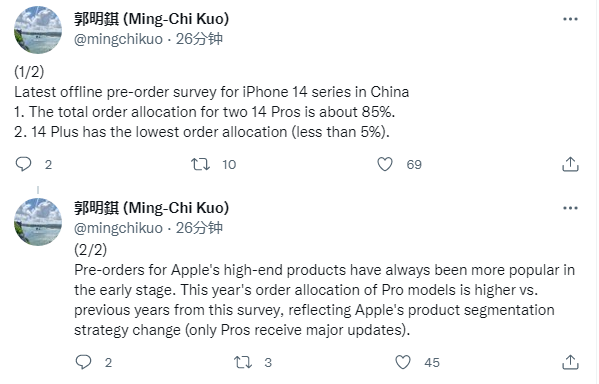Share the first tweet about order allocation
Screen dimensions: 599x384
(x=570, y=164)
